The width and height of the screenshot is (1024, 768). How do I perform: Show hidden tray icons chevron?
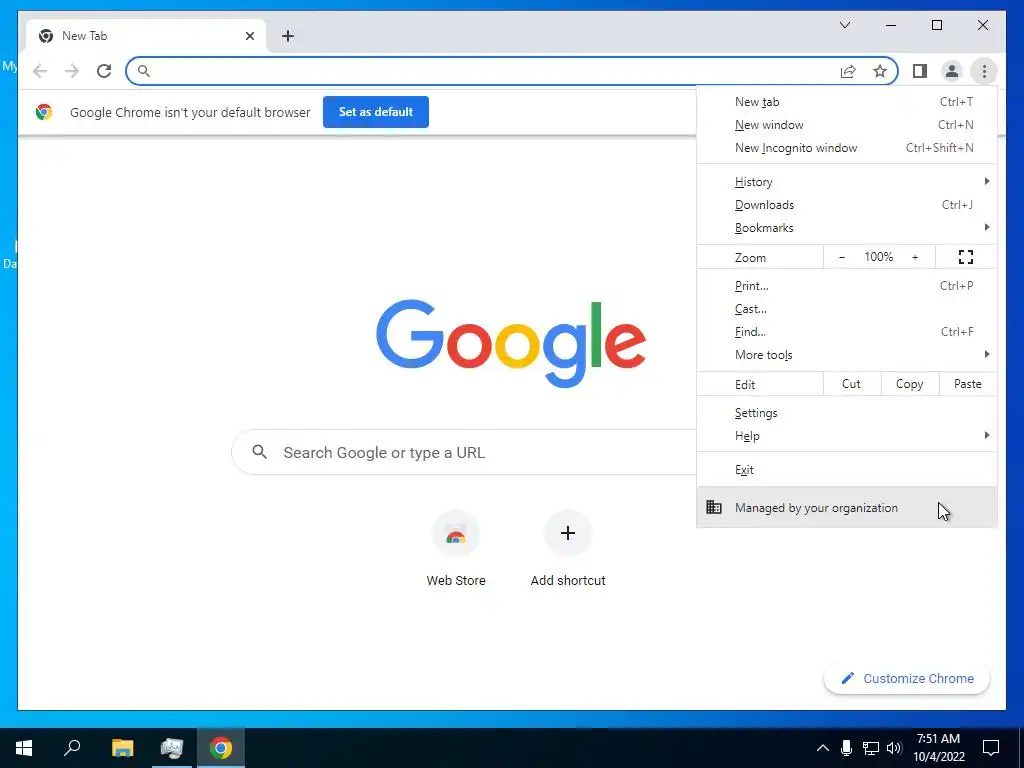pos(823,748)
